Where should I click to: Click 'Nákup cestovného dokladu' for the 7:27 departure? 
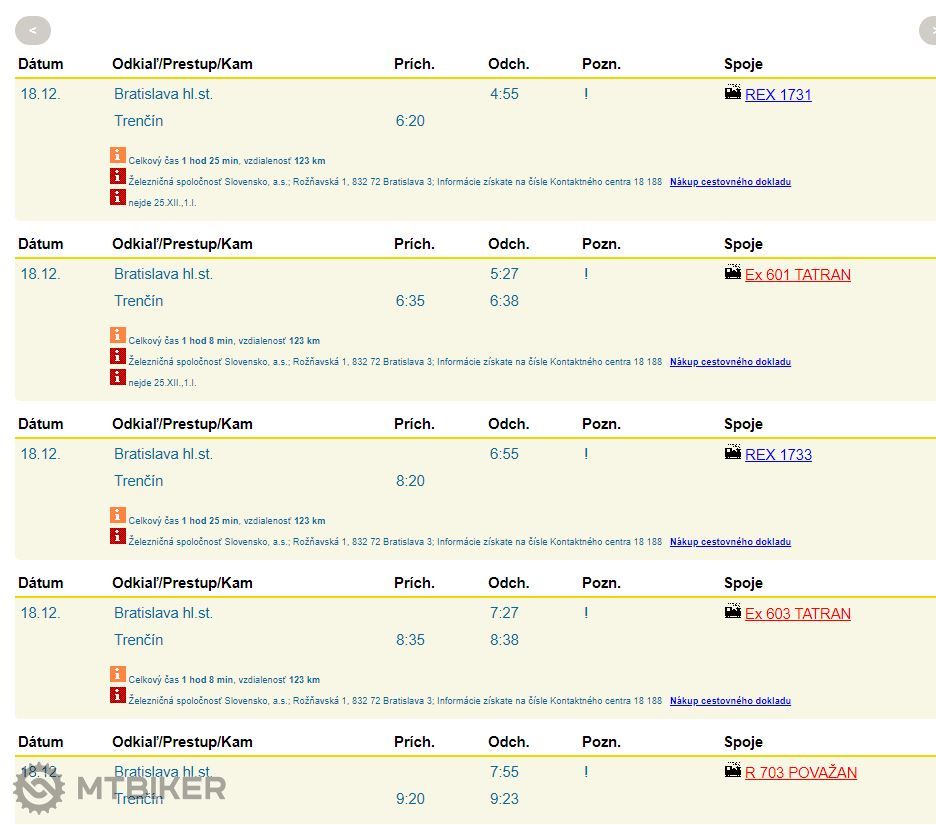[730, 701]
